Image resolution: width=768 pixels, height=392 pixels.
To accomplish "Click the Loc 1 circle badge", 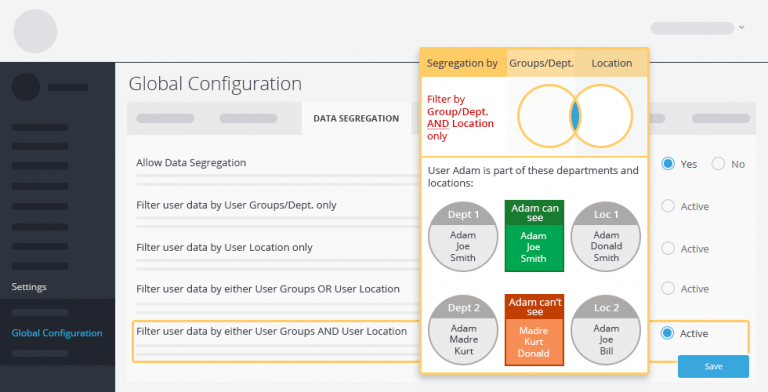I will [606, 236].
